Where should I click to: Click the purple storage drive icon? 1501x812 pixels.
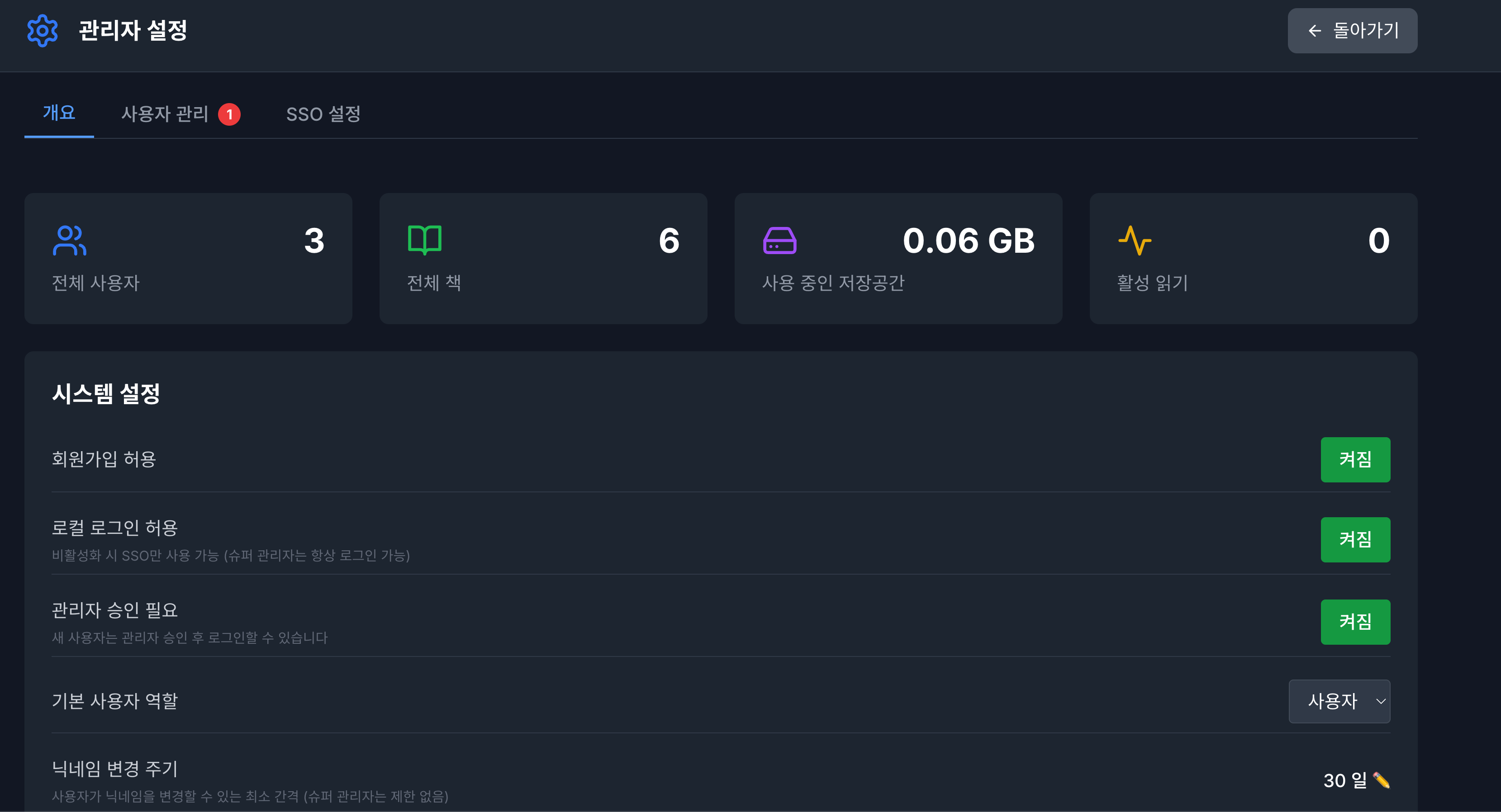coord(779,241)
